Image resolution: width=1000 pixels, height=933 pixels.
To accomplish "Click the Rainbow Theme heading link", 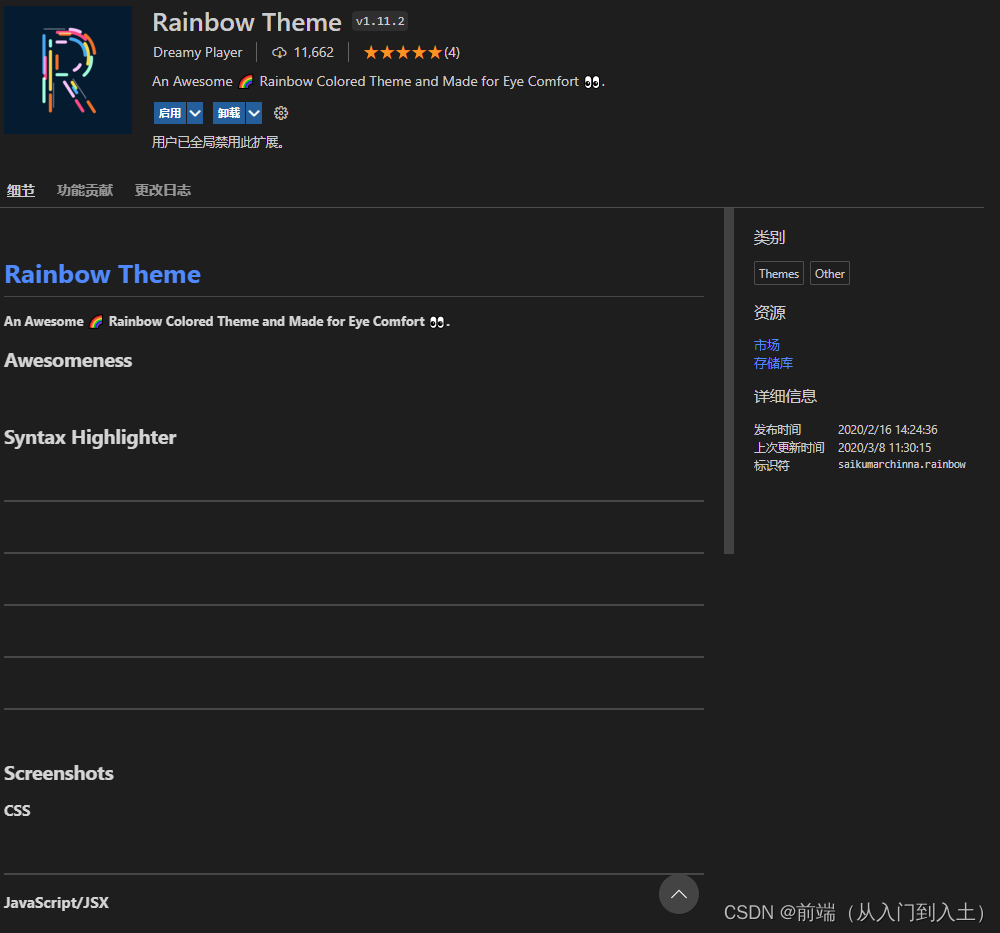I will click(x=103, y=274).
